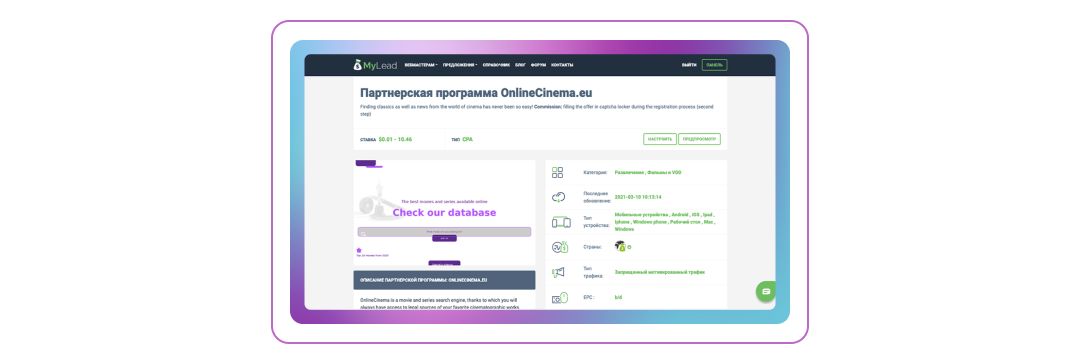Click the rate value $0.01 - 10.46
Viewport: 1080px width, 364px height.
pos(395,139)
